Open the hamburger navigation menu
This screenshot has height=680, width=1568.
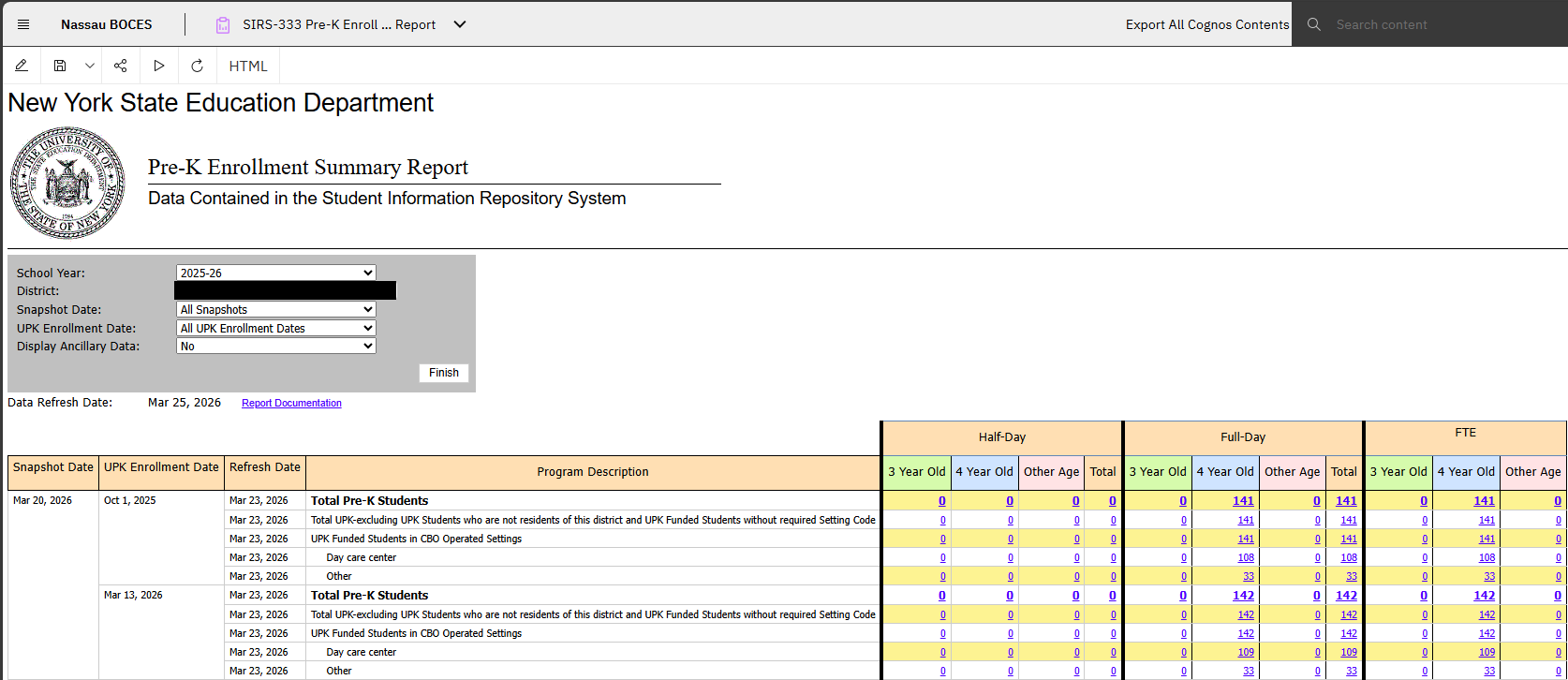pos(23,24)
